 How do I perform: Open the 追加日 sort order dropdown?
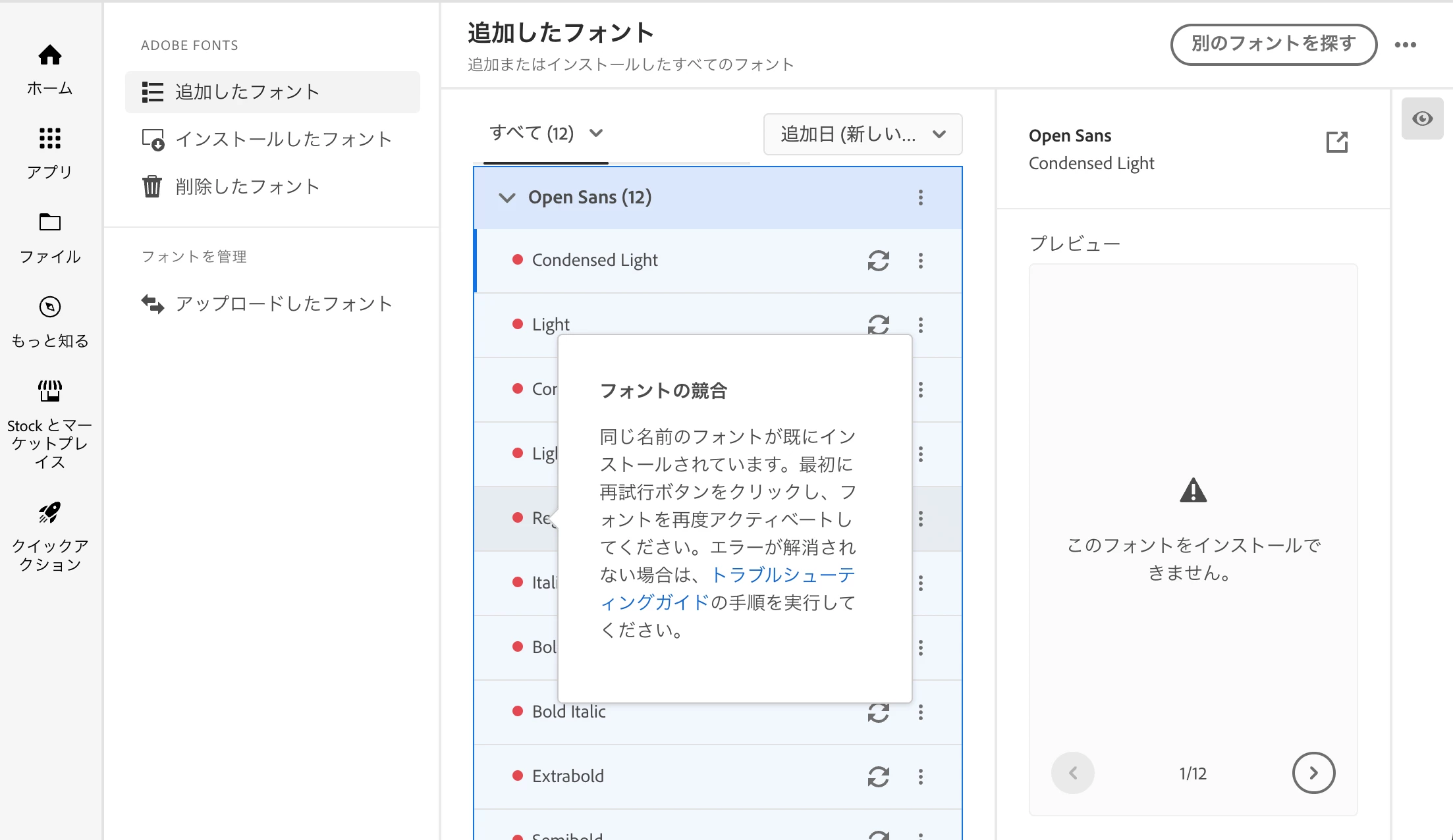pyautogui.click(x=862, y=134)
